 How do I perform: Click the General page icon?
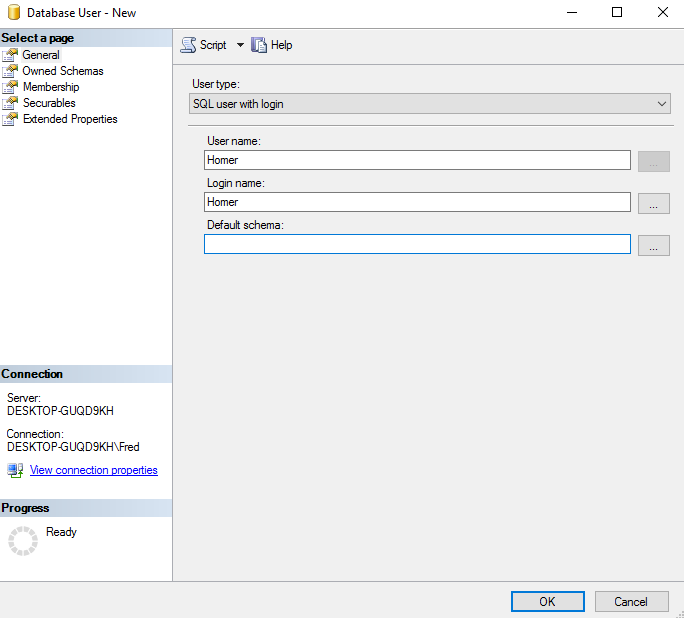(10, 55)
